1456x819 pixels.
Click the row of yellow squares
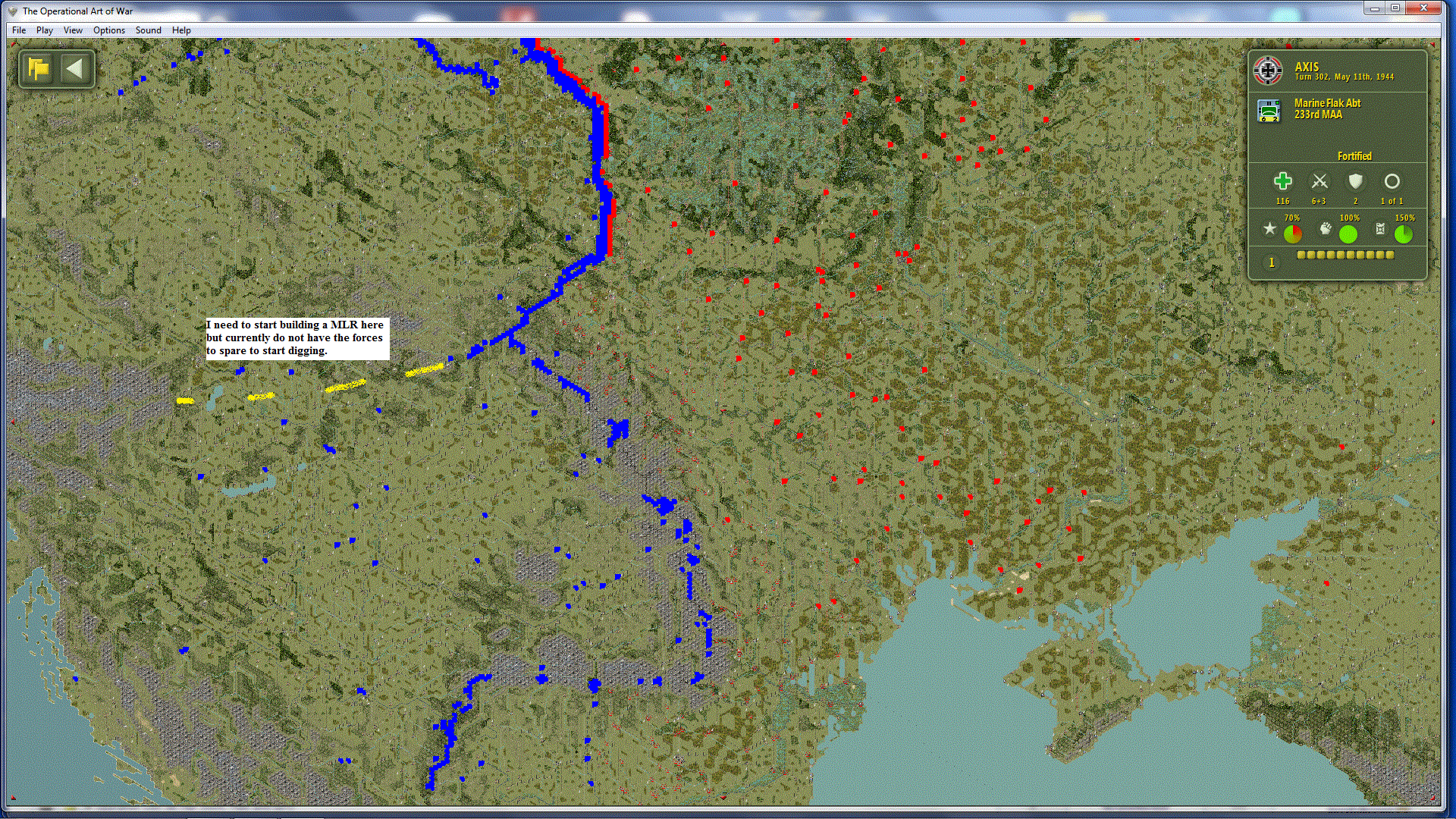point(1345,255)
